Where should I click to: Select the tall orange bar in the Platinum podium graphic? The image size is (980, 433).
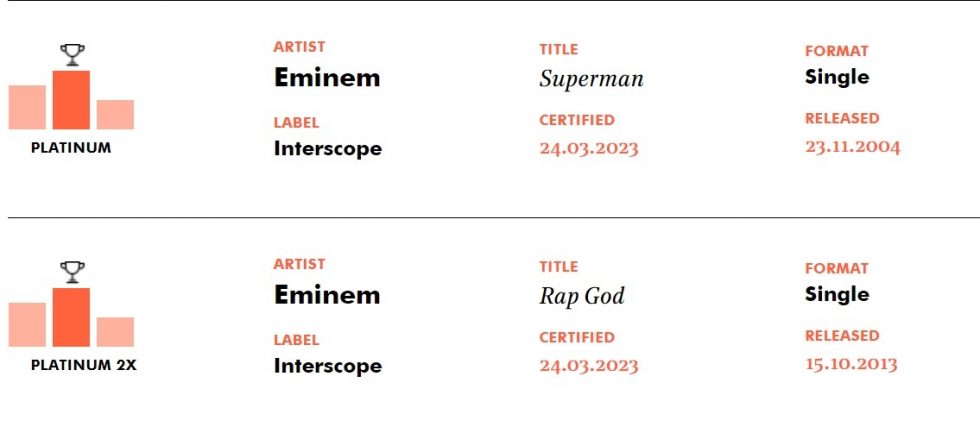pos(71,100)
